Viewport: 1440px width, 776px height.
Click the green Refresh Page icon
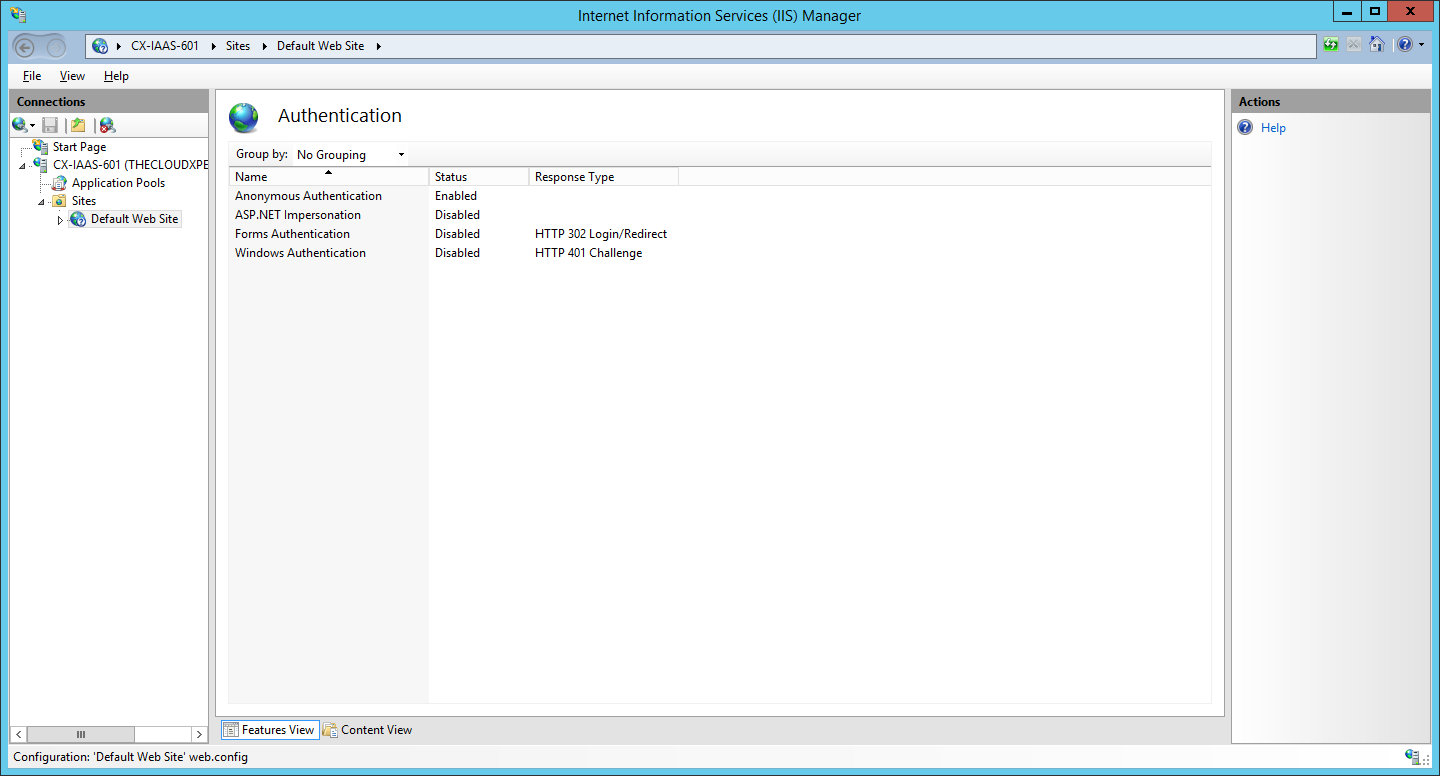pos(1330,45)
